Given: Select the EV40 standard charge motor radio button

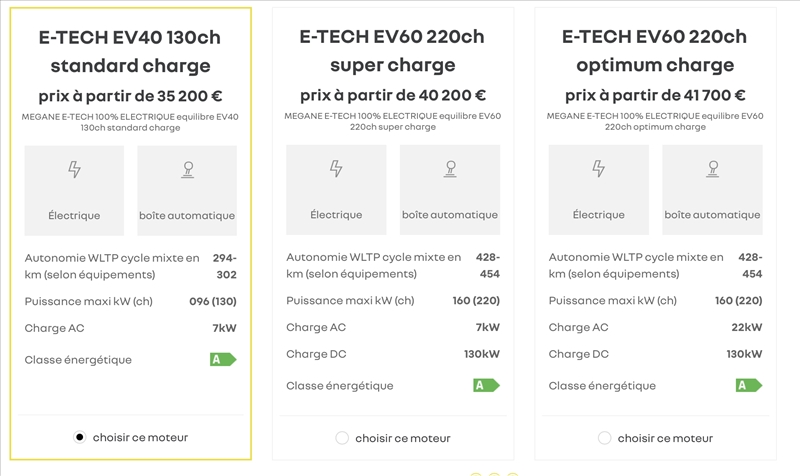Looking at the screenshot, I should click(80, 437).
